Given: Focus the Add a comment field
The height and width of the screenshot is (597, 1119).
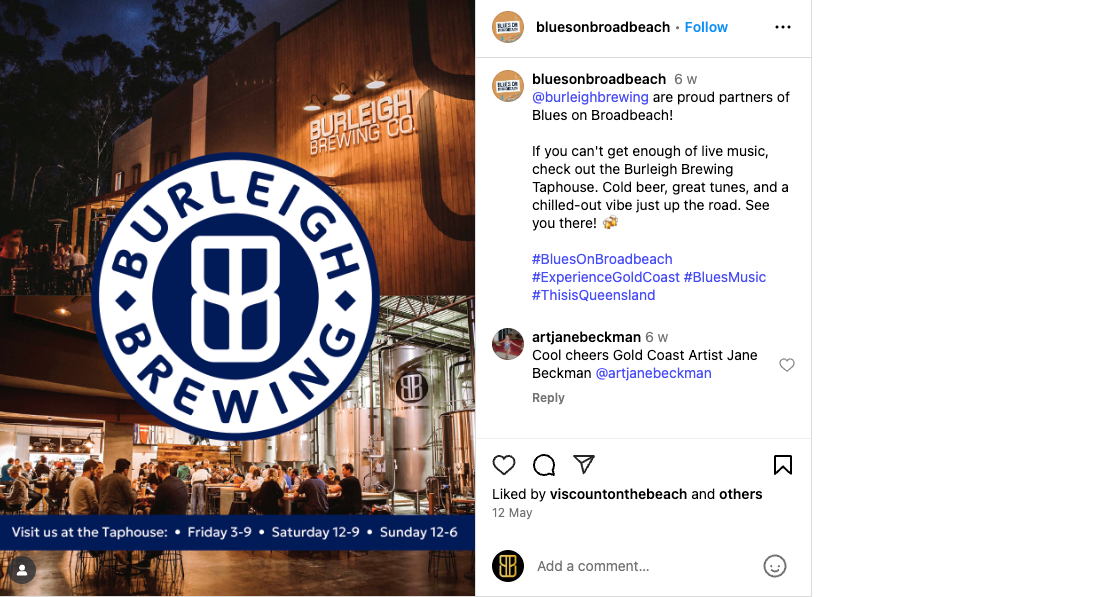Looking at the screenshot, I should click(x=642, y=566).
